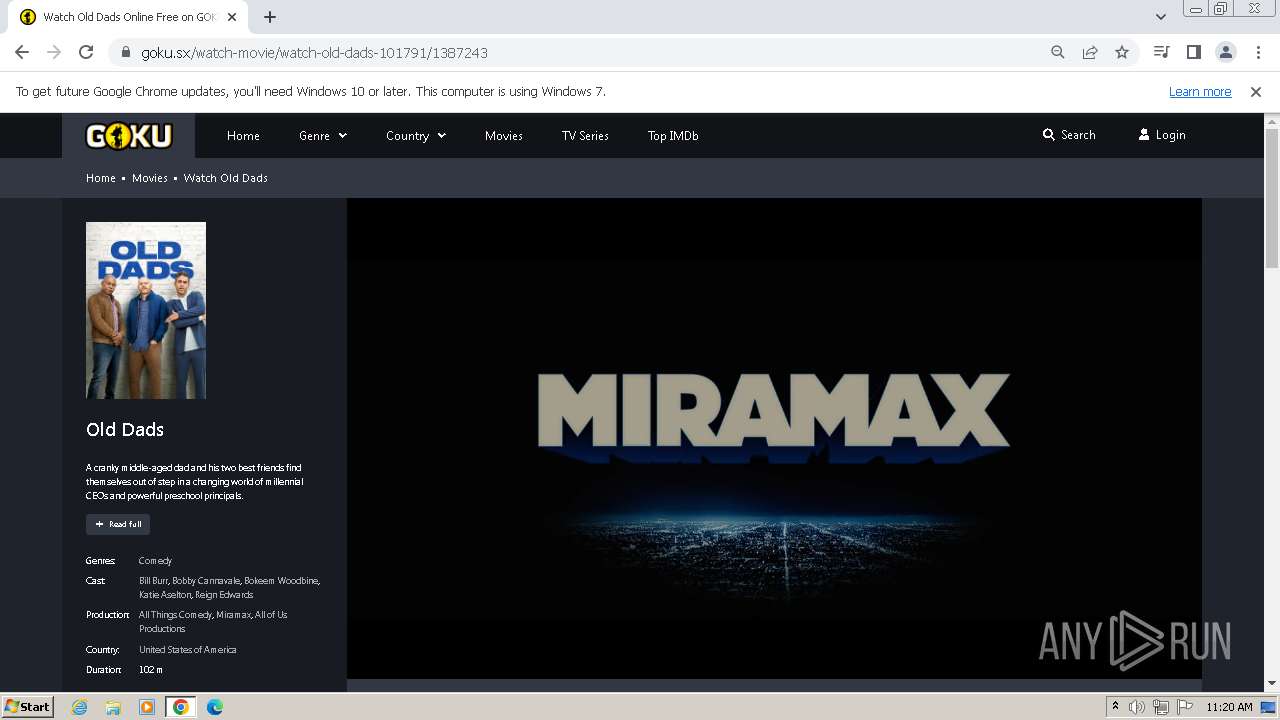Screen dimensions: 1280x720
Task: Open Bokeem Woodbine cast link
Action: pyautogui.click(x=281, y=581)
